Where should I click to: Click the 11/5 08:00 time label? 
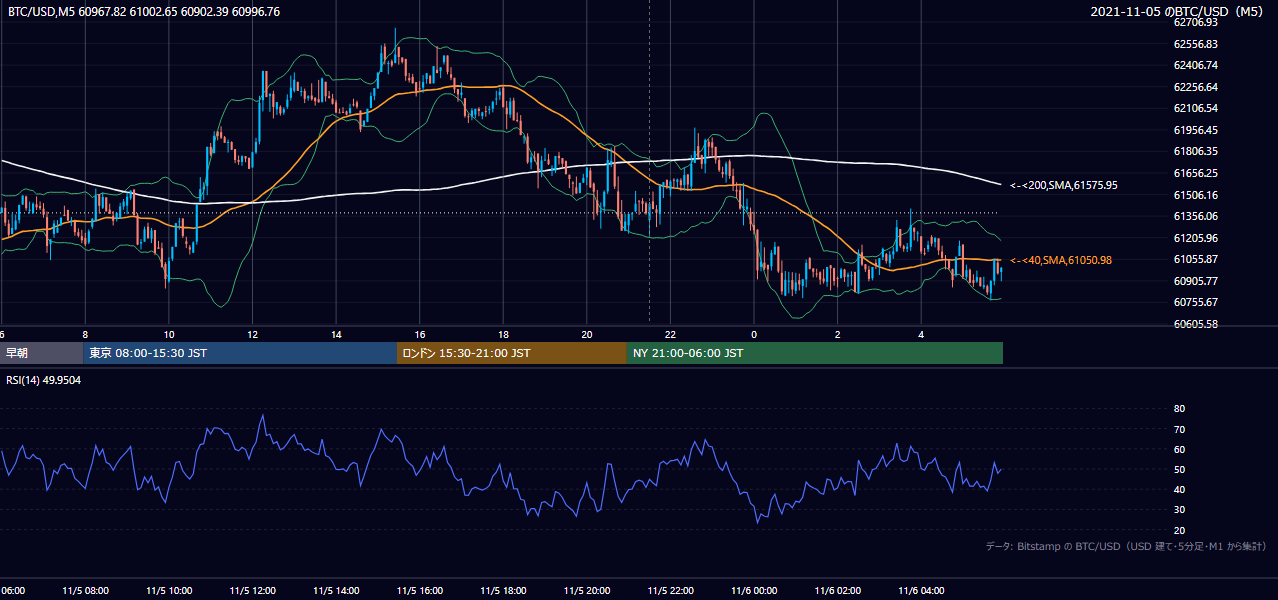click(85, 590)
